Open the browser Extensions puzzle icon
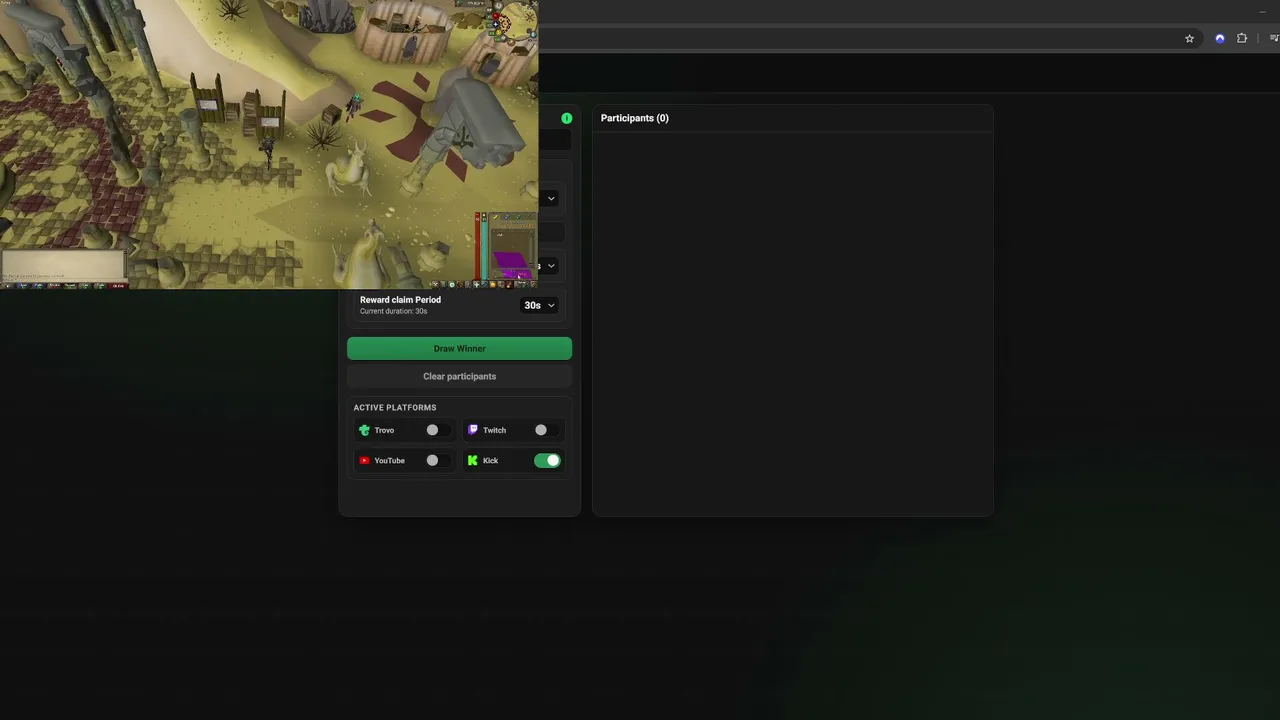Screen dimensions: 1280x720 pyautogui.click(x=1242, y=39)
